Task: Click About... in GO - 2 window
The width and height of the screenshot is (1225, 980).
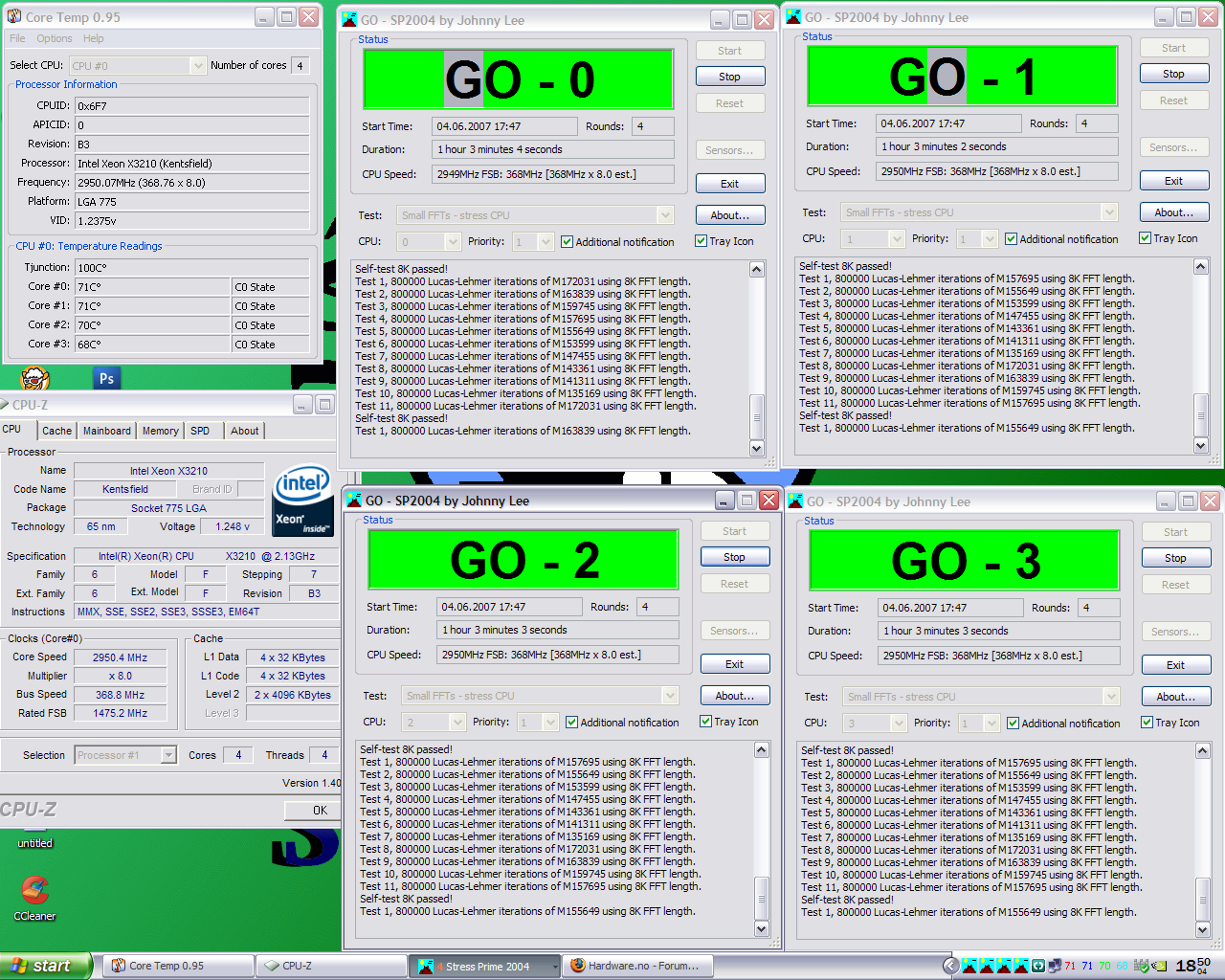Action: click(x=734, y=696)
